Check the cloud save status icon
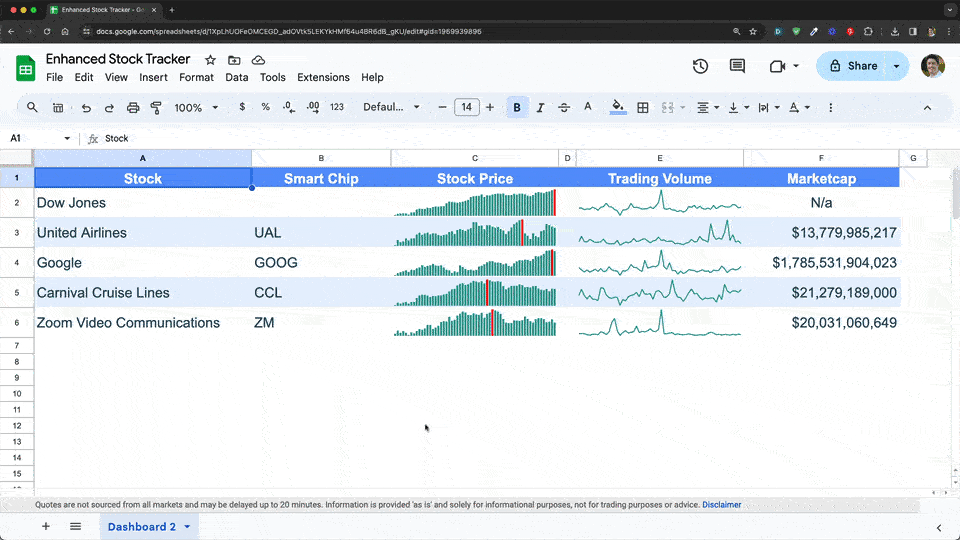The width and height of the screenshot is (960, 540). 258,60
